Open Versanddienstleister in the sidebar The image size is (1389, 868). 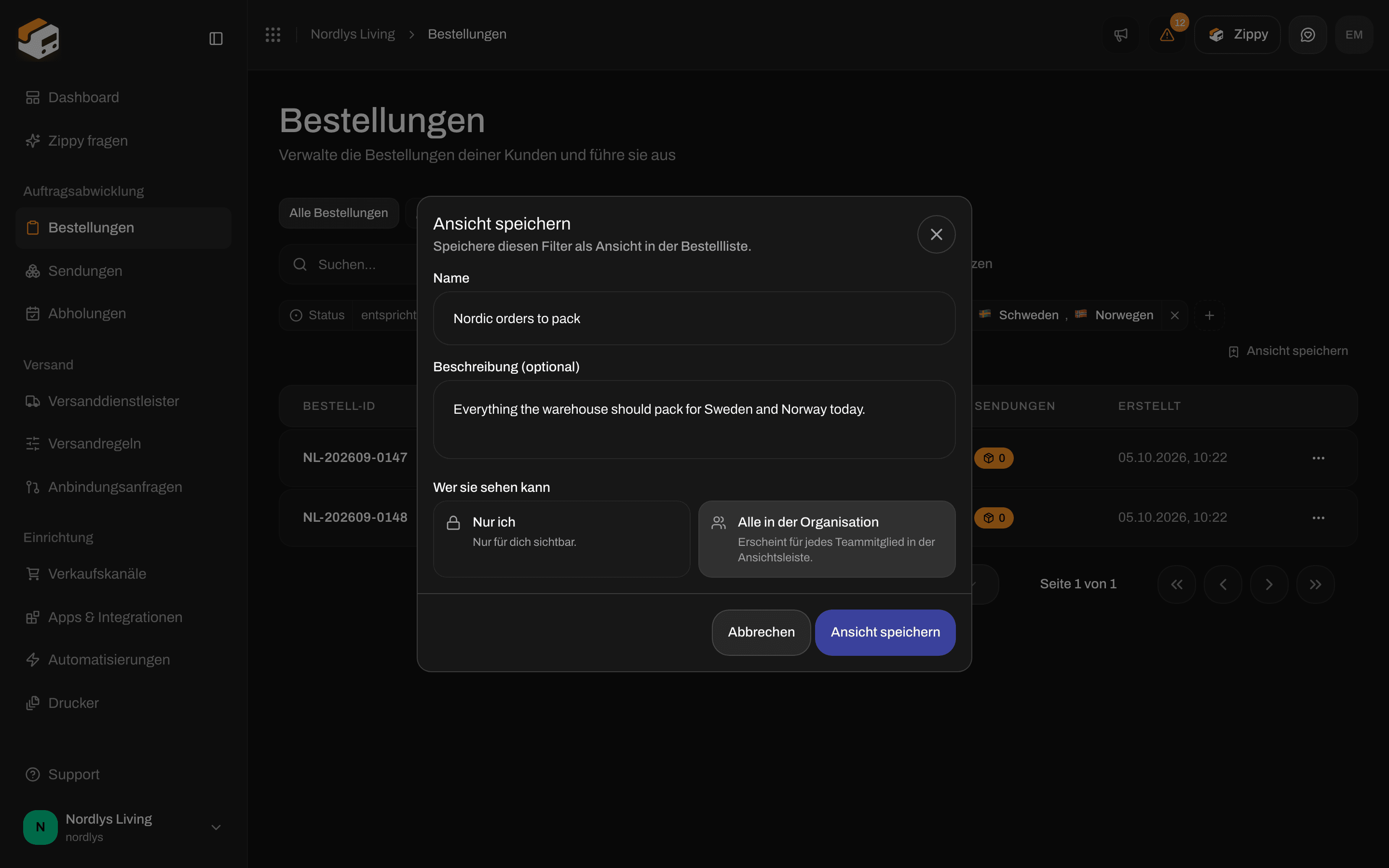(123, 401)
